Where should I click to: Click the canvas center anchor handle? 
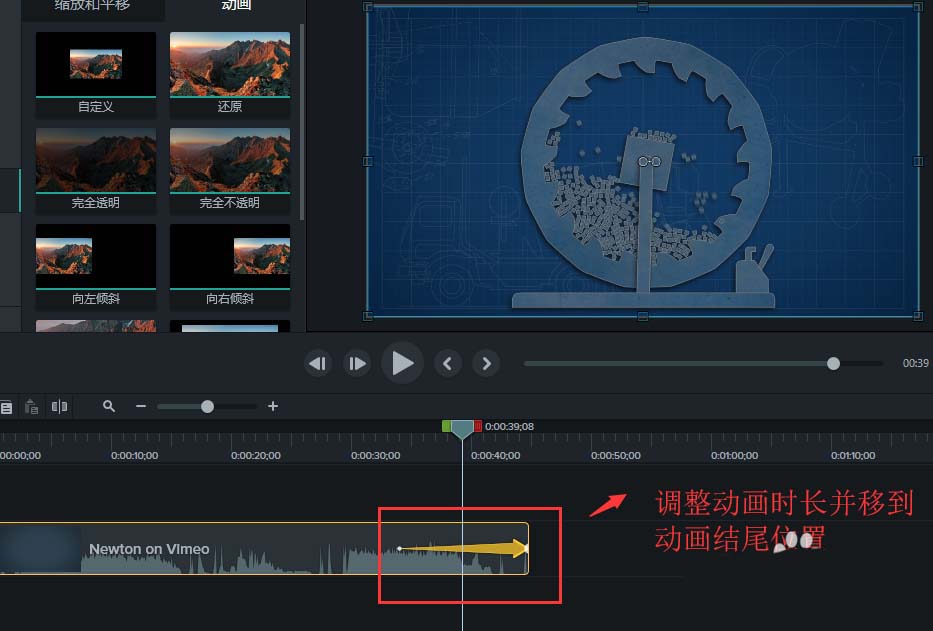pos(649,161)
